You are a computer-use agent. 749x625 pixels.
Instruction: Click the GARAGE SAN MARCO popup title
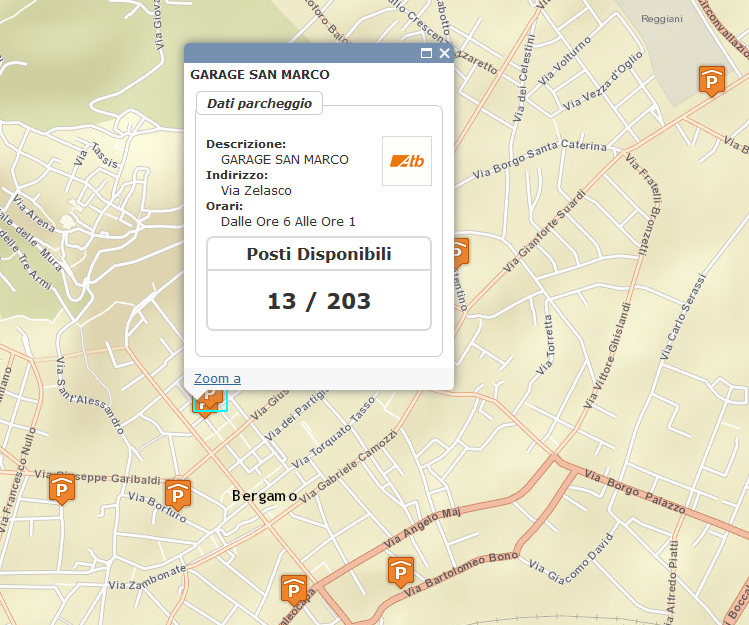(x=260, y=74)
